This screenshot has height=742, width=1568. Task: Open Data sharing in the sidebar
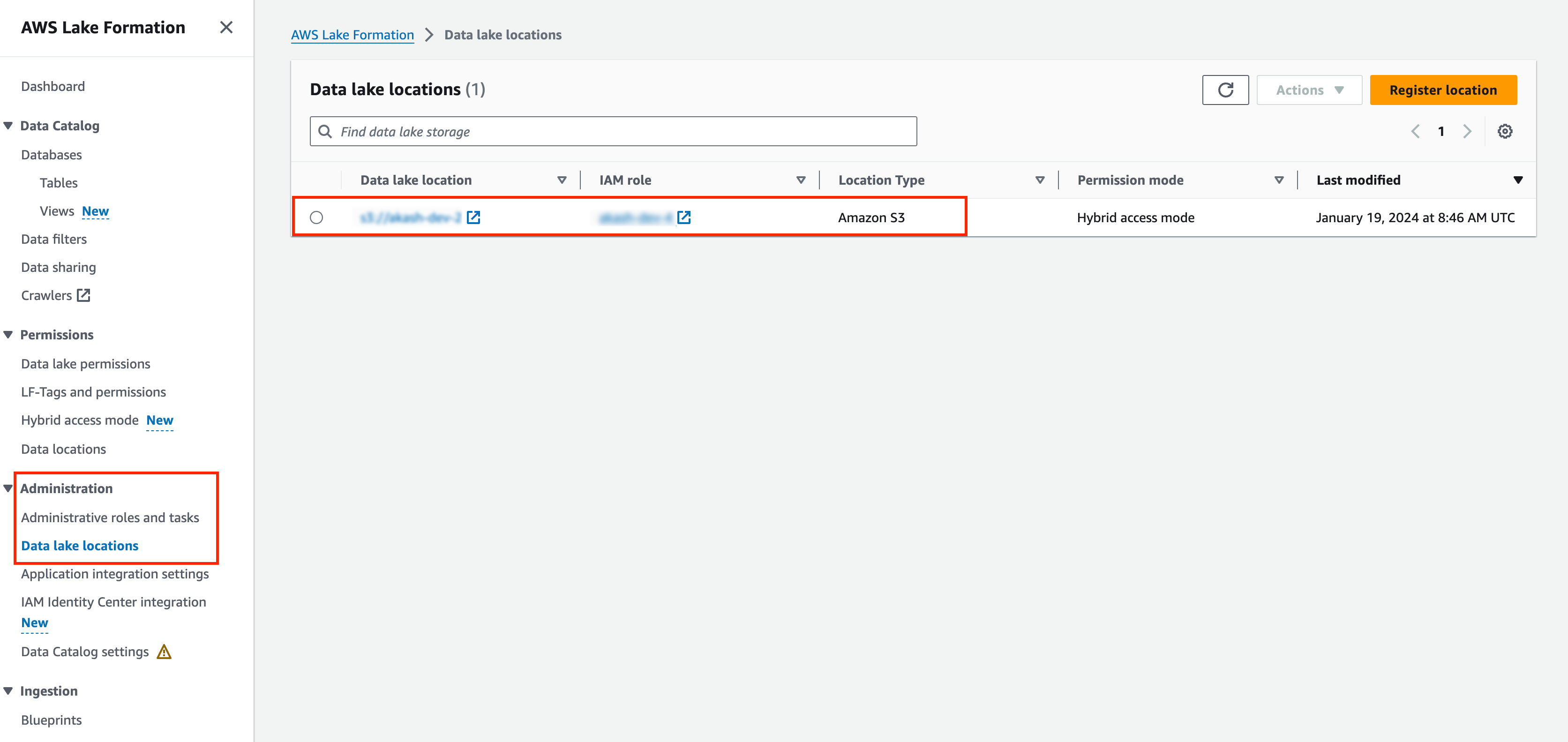[x=59, y=267]
